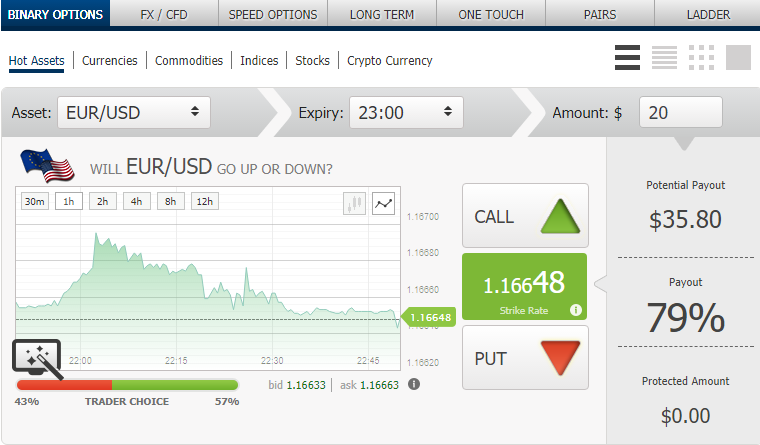The width and height of the screenshot is (760, 445).
Task: Open info icon beside ask price
Action: (414, 384)
